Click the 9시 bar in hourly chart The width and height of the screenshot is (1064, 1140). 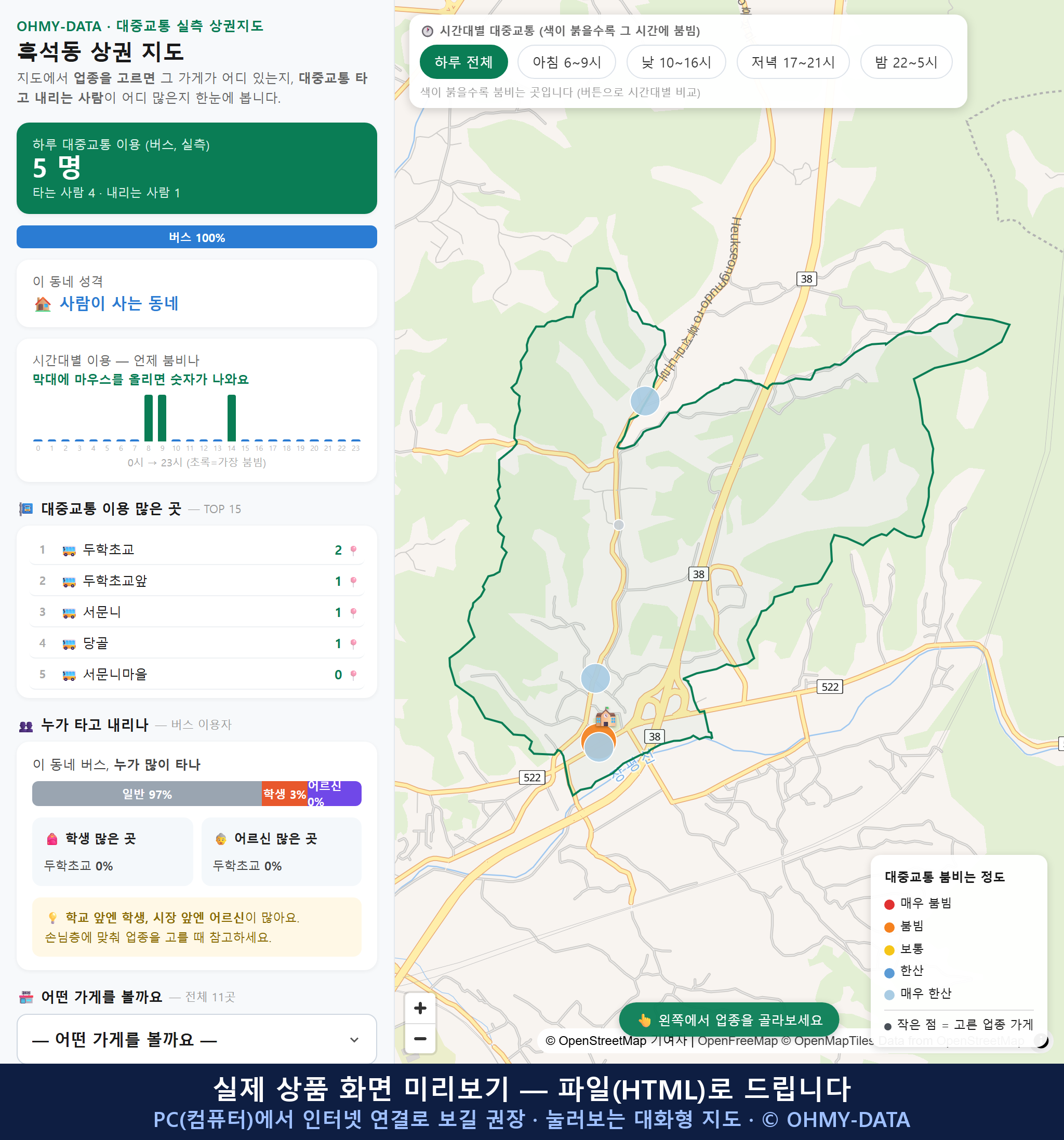click(162, 418)
